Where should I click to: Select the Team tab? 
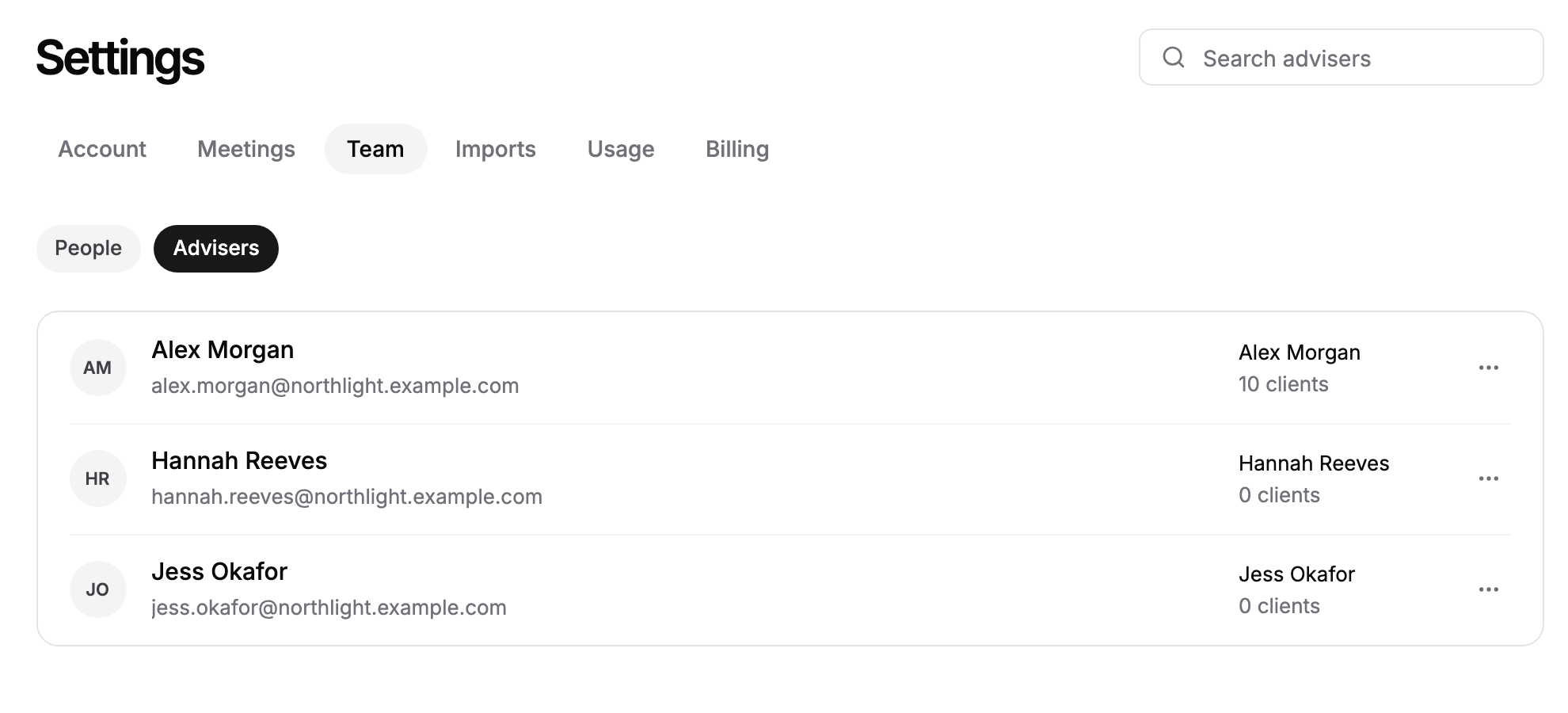coord(375,149)
